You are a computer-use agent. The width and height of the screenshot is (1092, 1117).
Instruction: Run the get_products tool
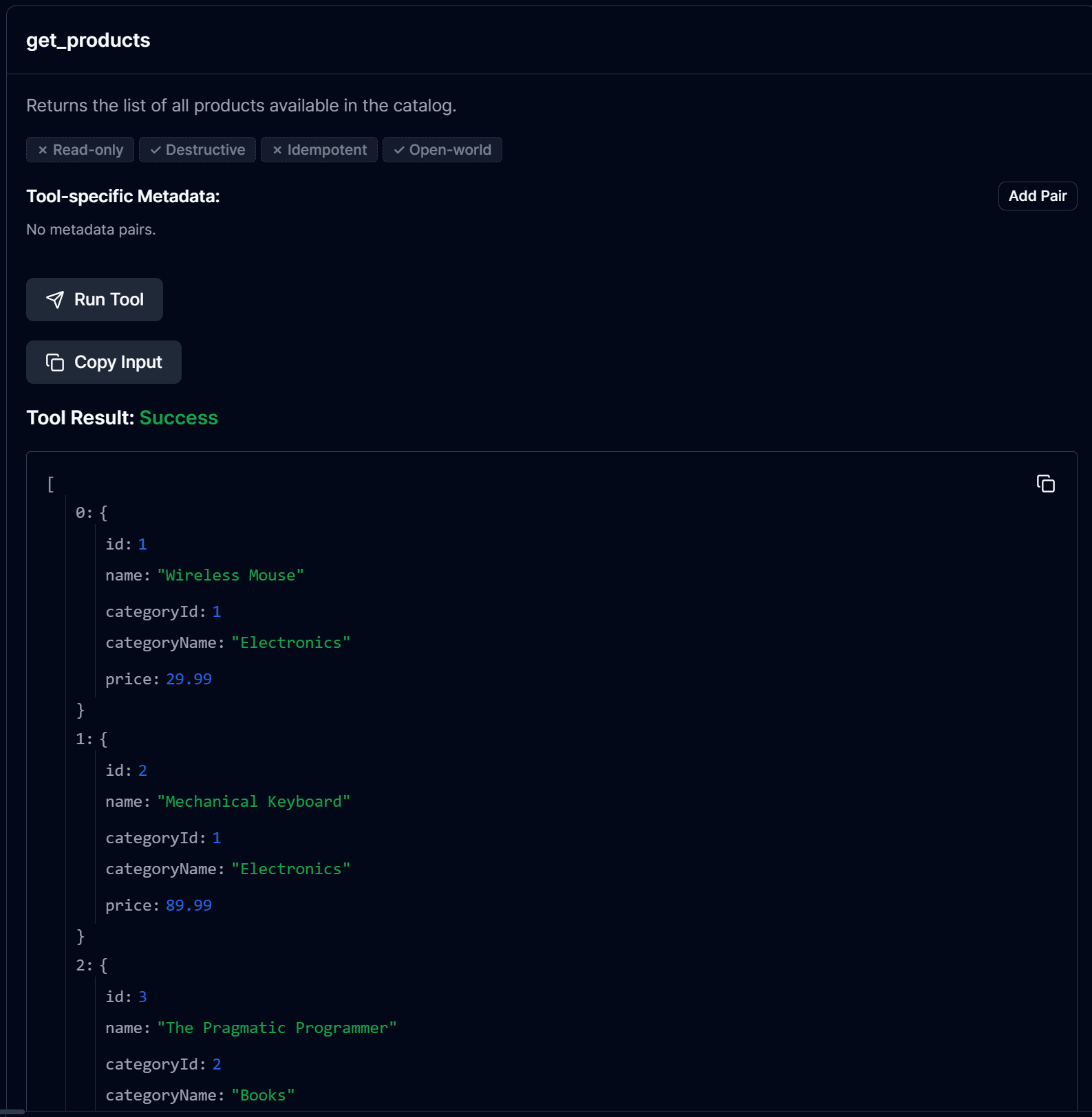pyautogui.click(x=94, y=299)
